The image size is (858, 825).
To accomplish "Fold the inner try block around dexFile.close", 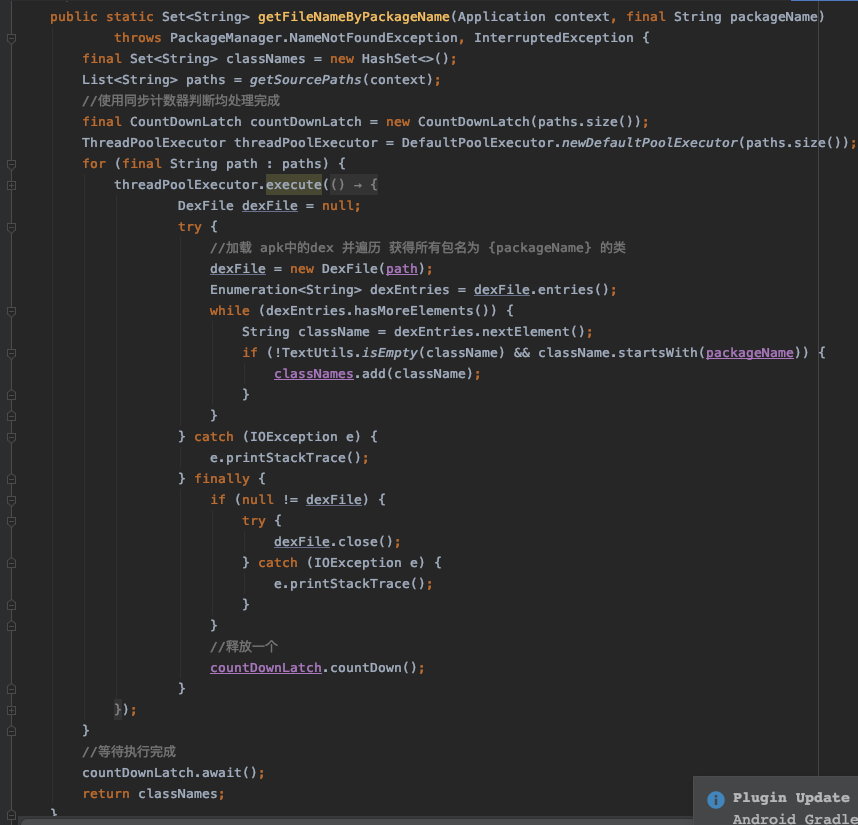I will (x=11, y=521).
